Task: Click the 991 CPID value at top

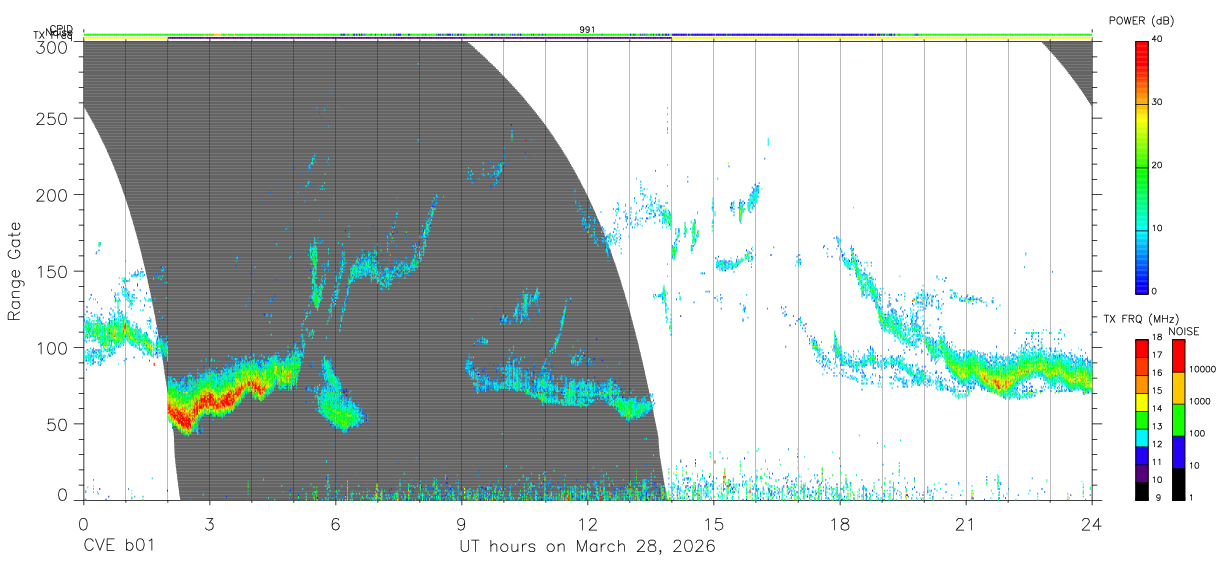Action: tap(587, 29)
